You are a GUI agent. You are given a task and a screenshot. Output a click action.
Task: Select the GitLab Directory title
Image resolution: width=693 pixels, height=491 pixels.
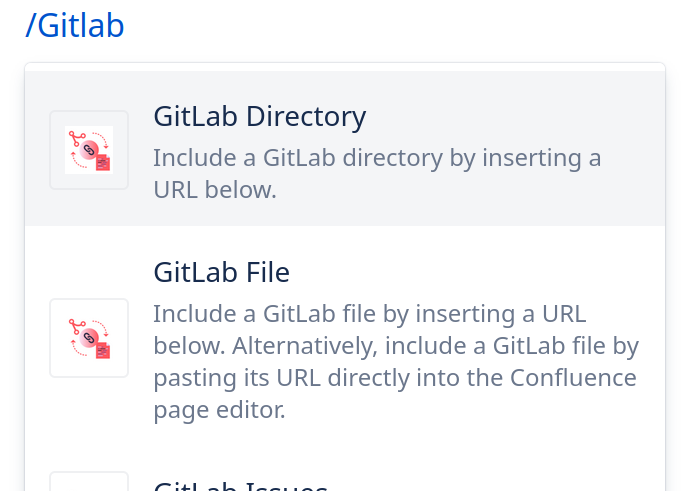coord(260,117)
